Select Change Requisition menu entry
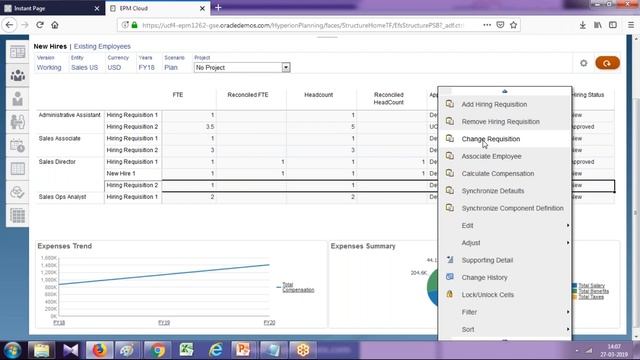Image resolution: width=640 pixels, height=360 pixels. point(505,139)
